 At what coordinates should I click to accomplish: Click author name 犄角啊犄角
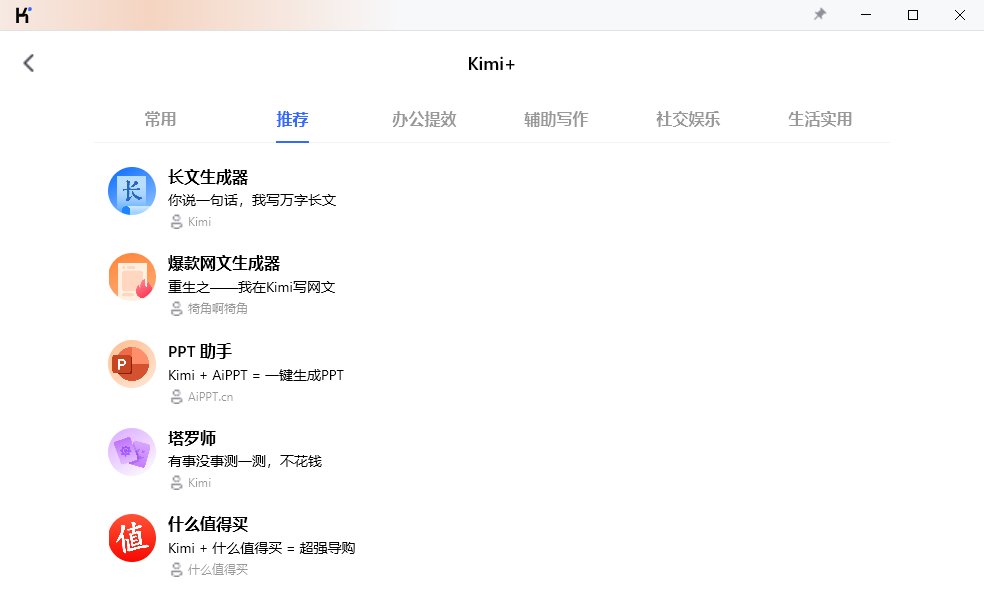click(x=218, y=309)
